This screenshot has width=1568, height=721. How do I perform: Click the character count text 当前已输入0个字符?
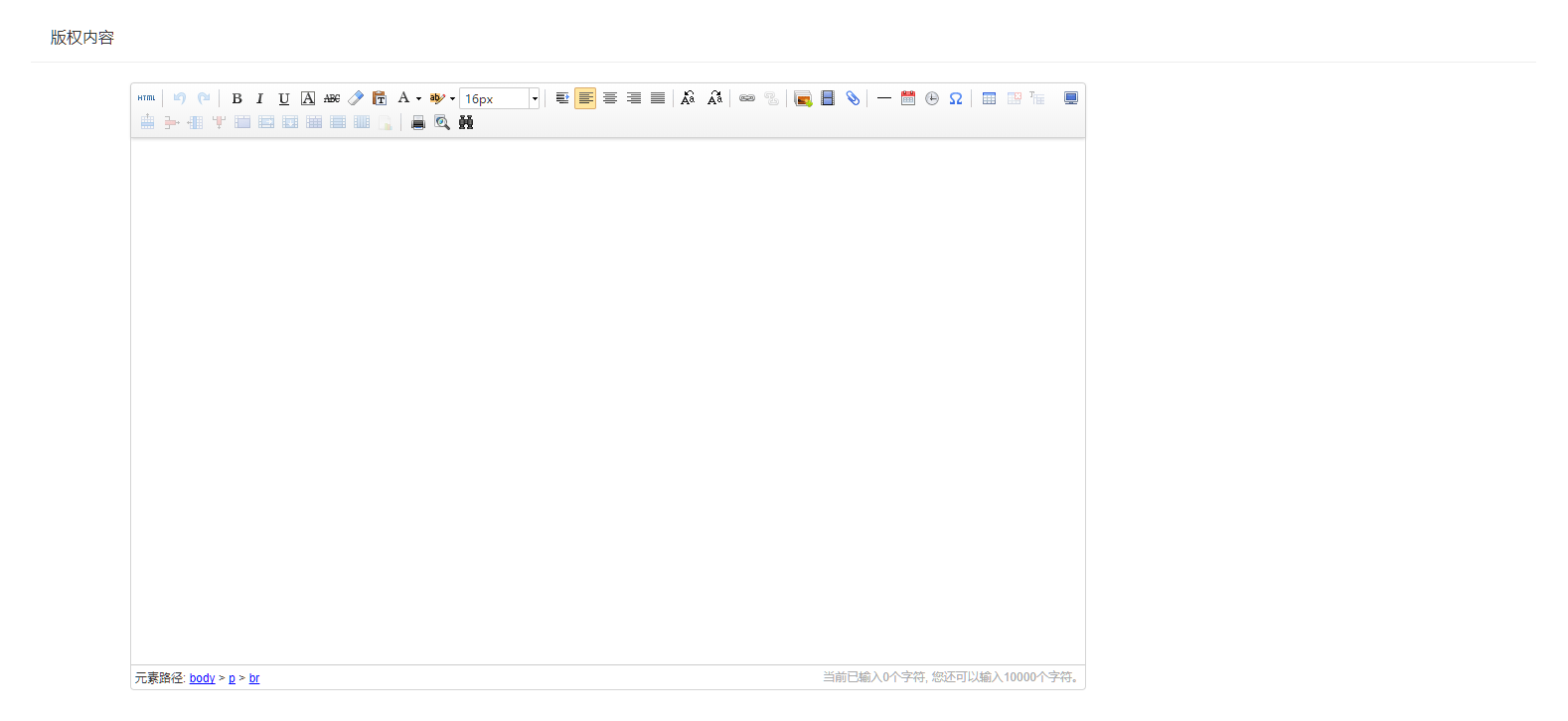point(874,677)
